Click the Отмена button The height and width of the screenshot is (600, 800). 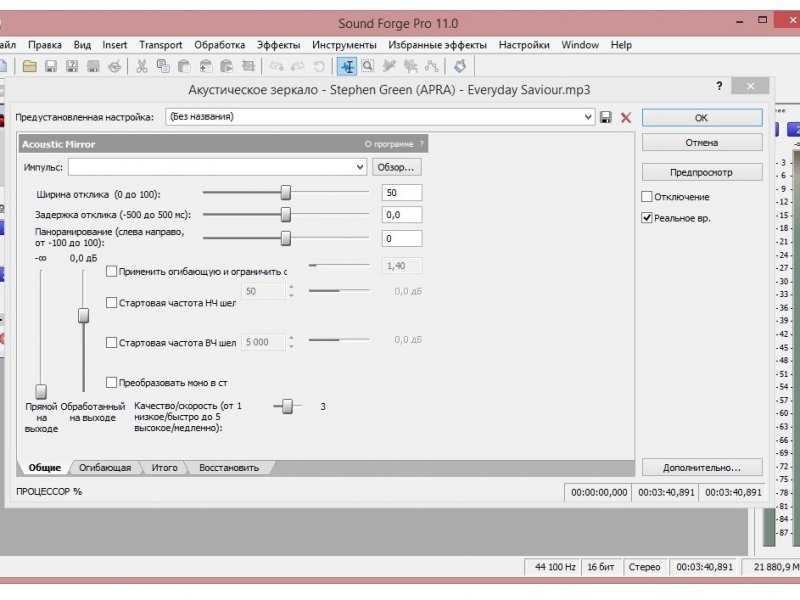click(702, 142)
